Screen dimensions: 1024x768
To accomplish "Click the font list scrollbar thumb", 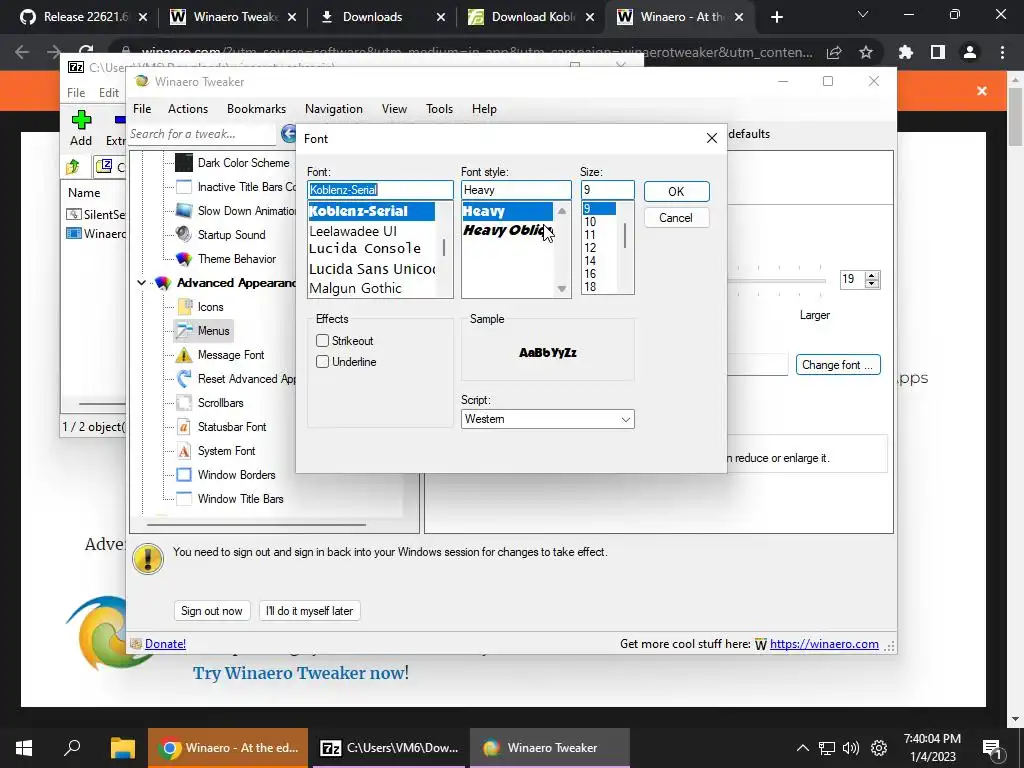I will [x=444, y=248].
